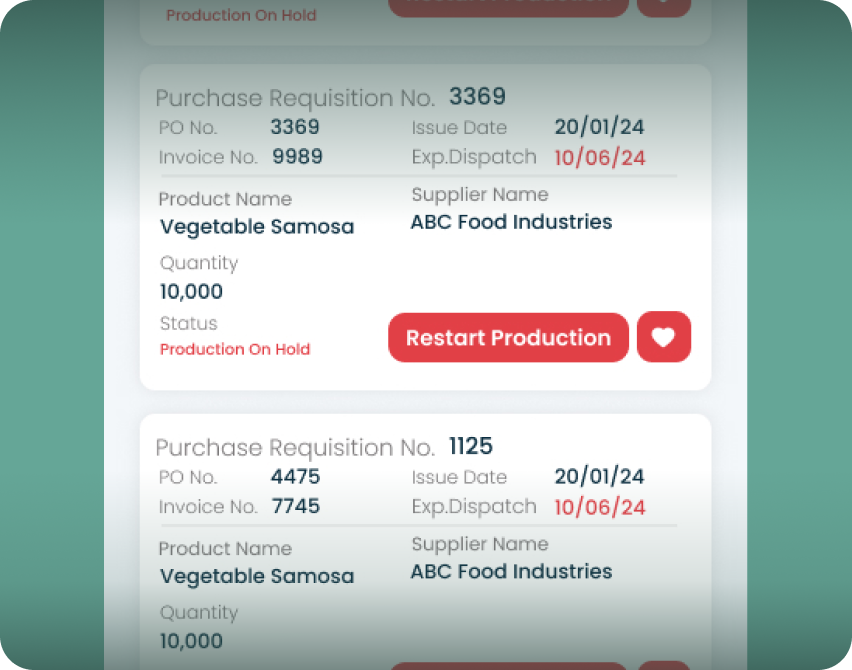Select Vegetable Samosa in requisition 3369 card
The height and width of the screenshot is (670, 852).
257,227
